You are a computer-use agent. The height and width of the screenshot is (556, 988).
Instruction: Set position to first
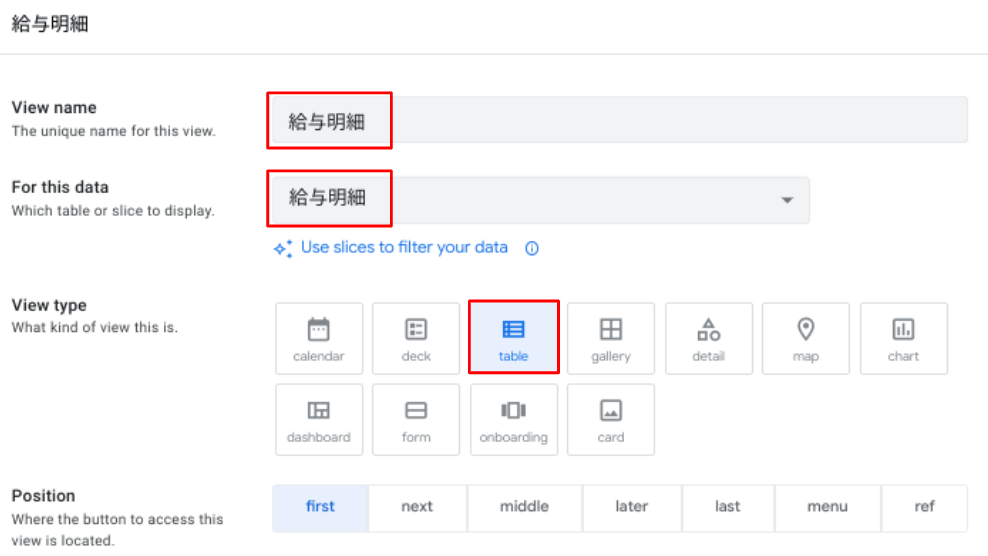[x=320, y=507]
